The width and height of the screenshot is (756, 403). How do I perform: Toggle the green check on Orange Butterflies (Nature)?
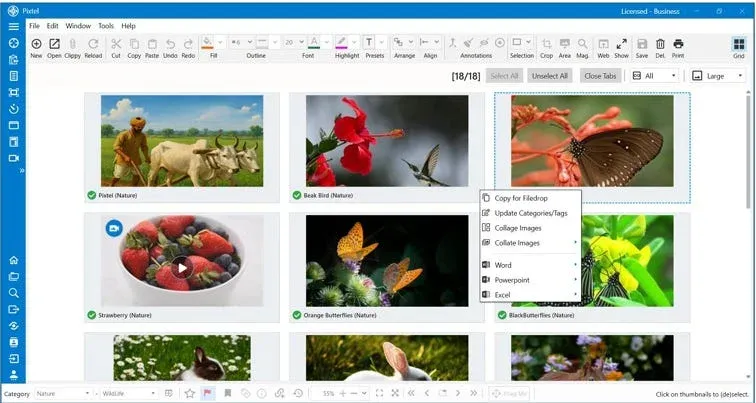click(297, 315)
